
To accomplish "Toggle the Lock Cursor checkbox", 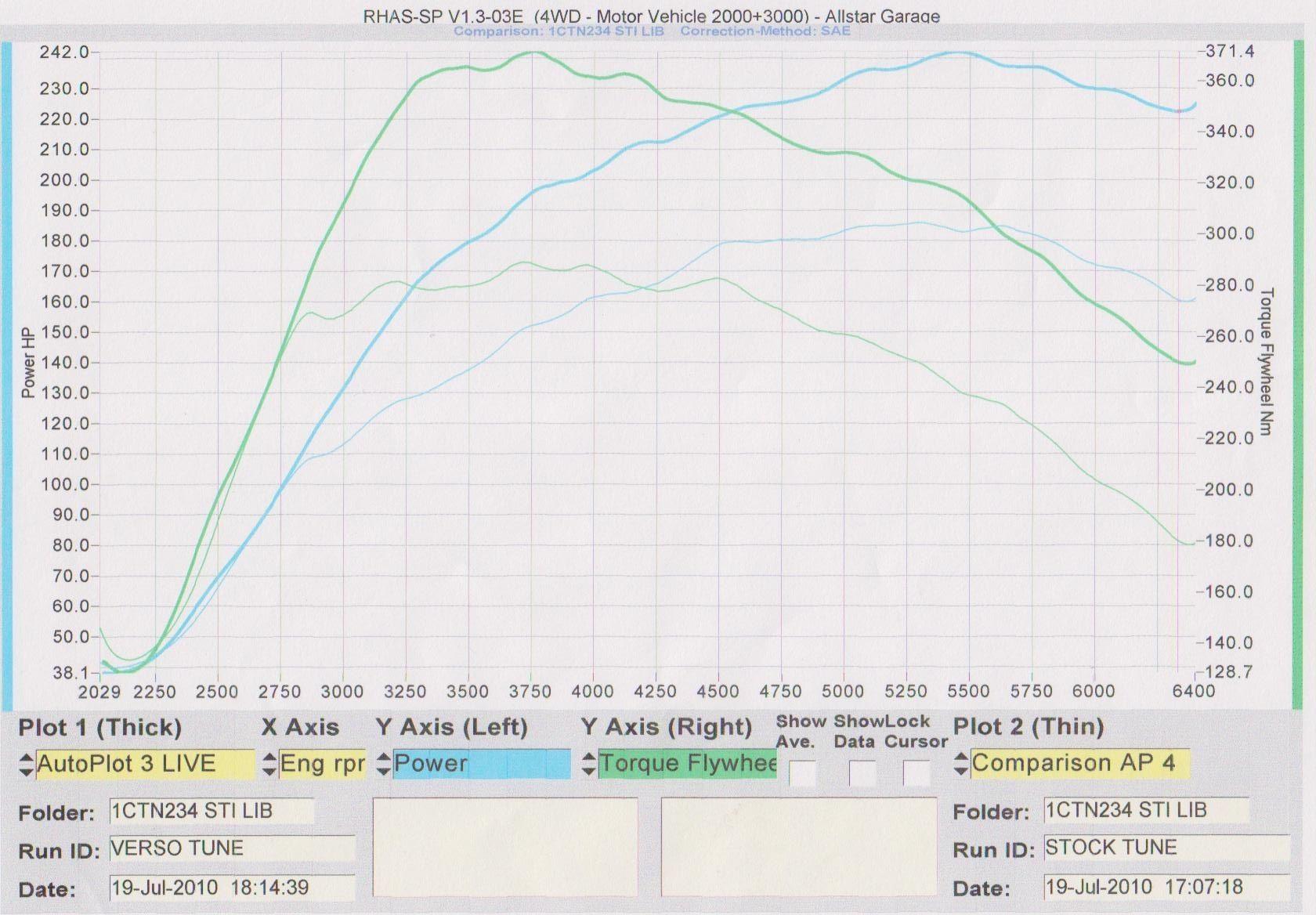I will [x=916, y=773].
